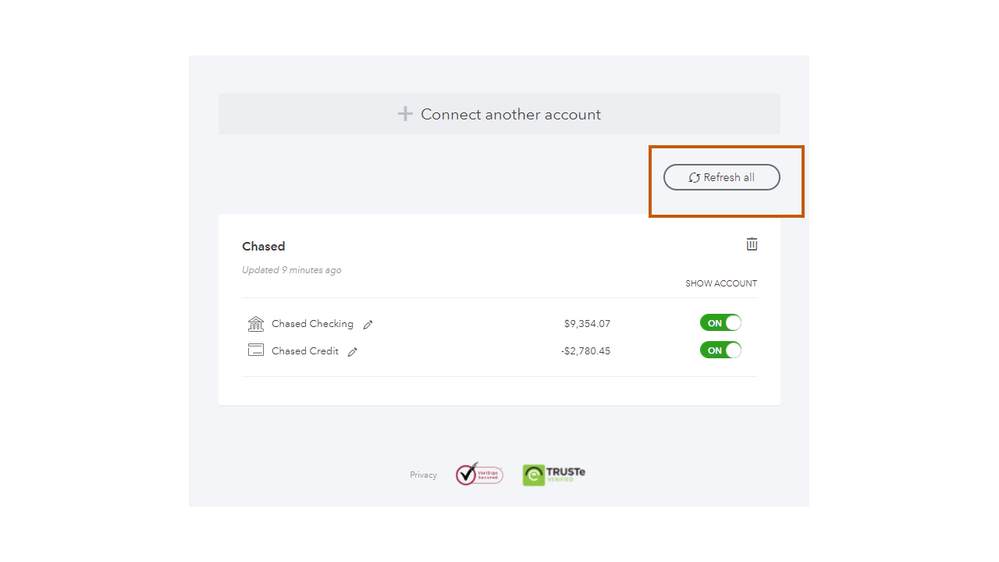Image resolution: width=999 pixels, height=562 pixels.
Task: Disable the Chased Credit toggle
Action: 721,350
